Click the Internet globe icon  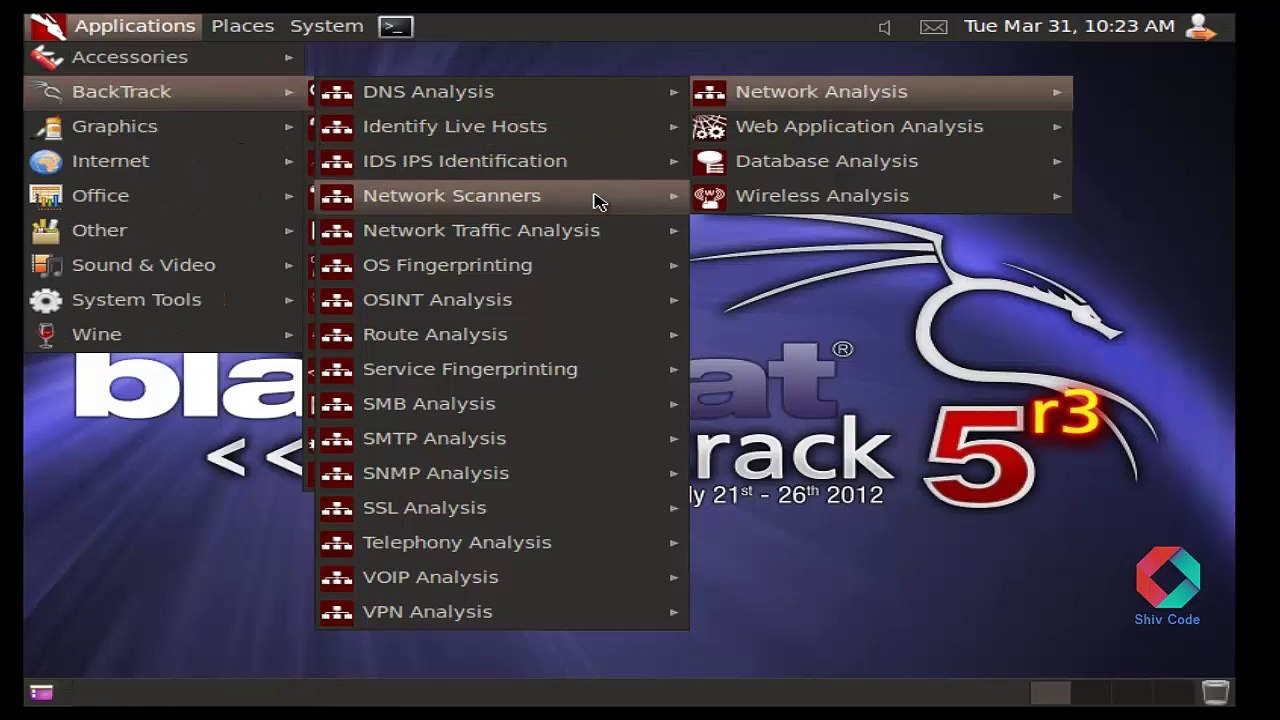click(46, 161)
